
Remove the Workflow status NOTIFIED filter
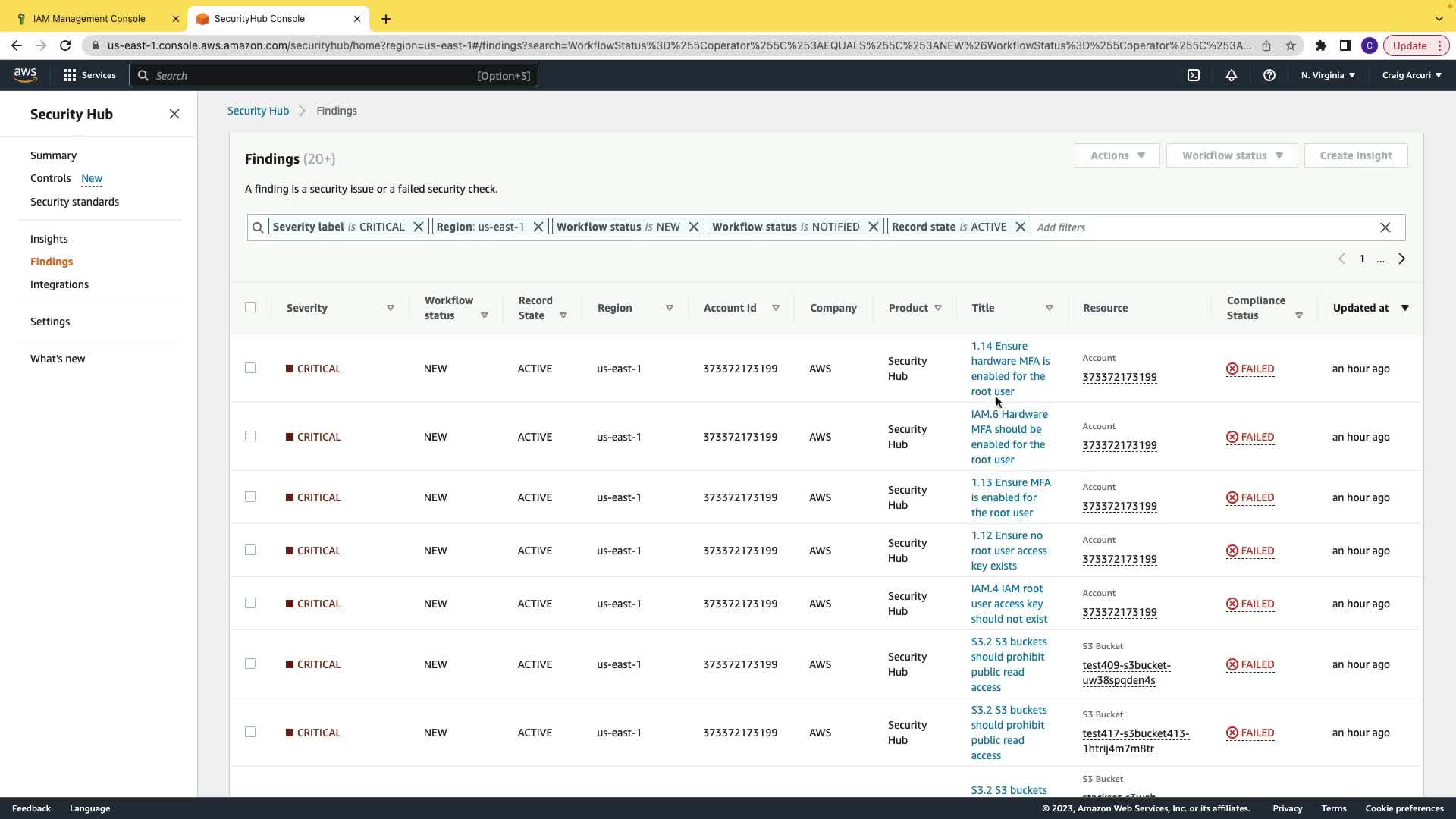click(x=874, y=227)
